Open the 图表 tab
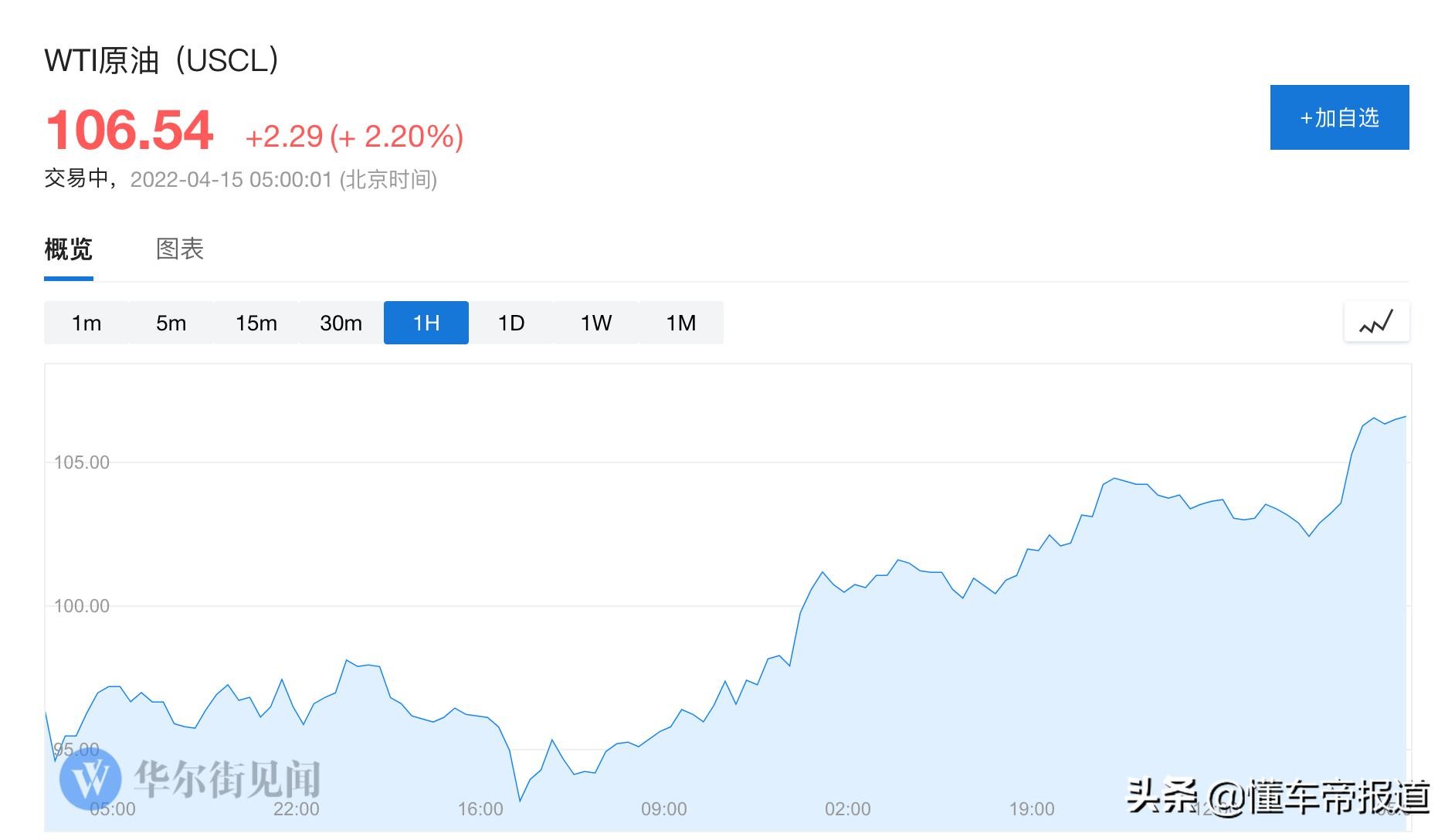This screenshot has height=840, width=1455. 179,249
